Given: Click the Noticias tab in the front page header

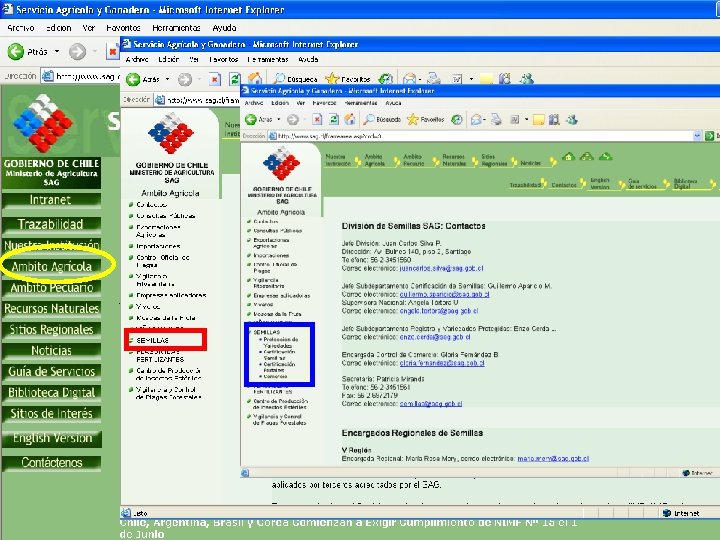Looking at the screenshot, I should [530, 163].
